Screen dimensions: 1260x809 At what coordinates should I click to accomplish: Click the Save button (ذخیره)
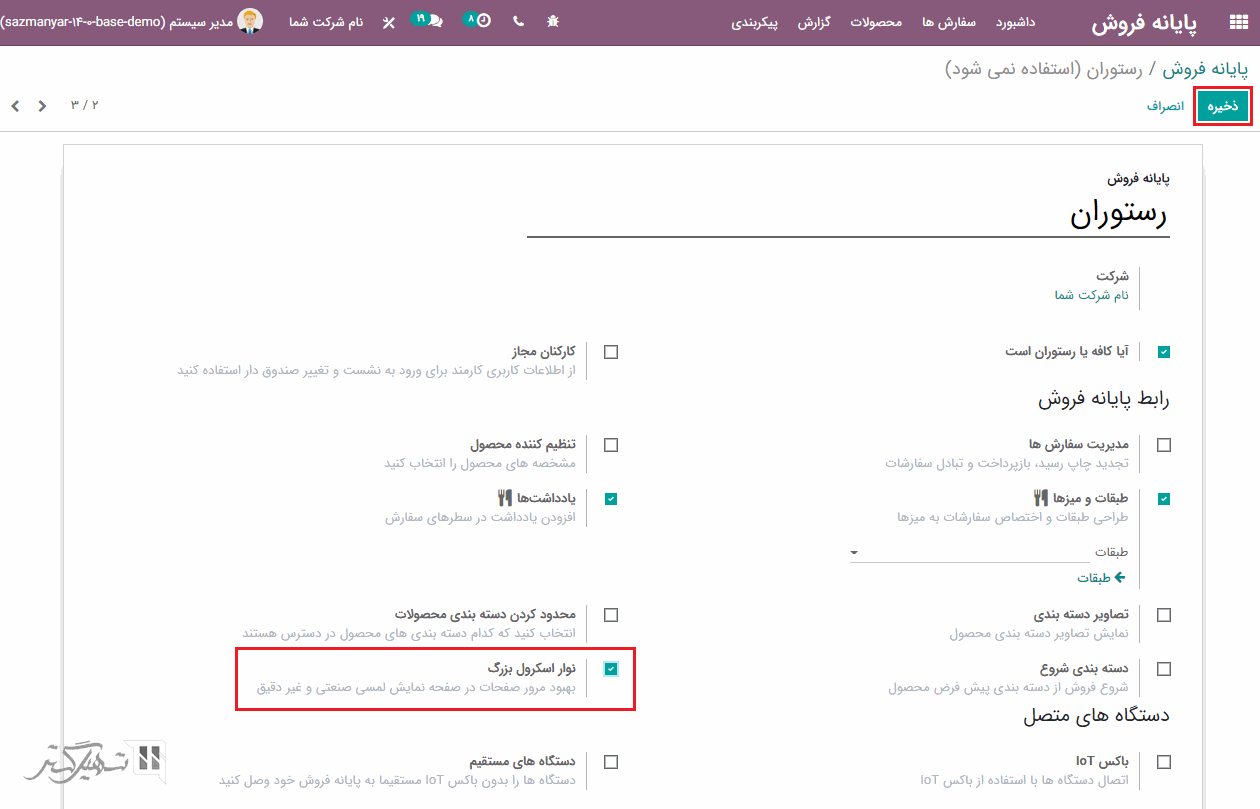pyautogui.click(x=1222, y=106)
